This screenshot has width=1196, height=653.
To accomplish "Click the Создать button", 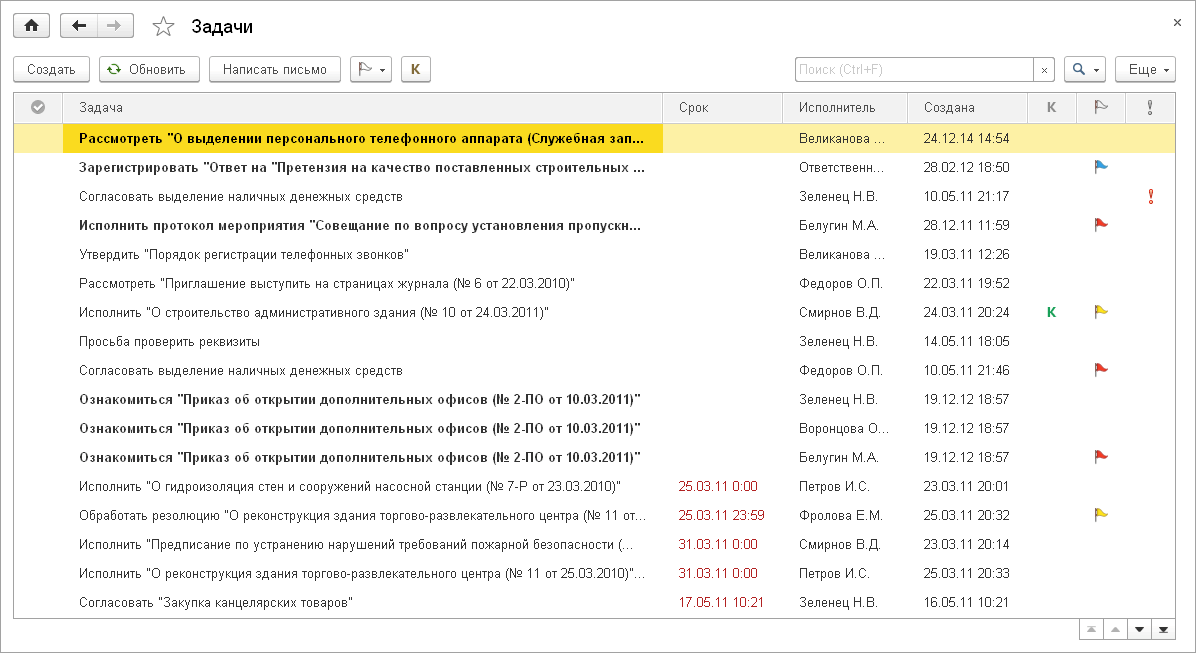I will (51, 69).
